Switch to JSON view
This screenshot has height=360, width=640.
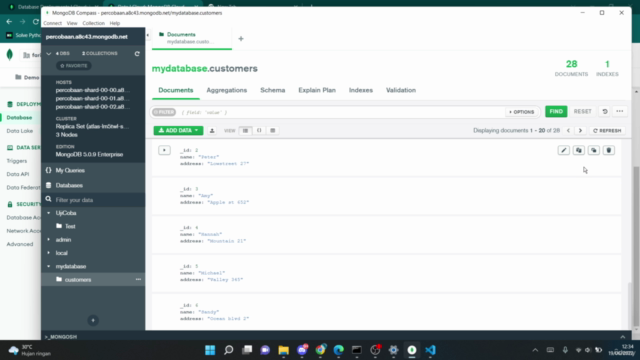coord(259,131)
